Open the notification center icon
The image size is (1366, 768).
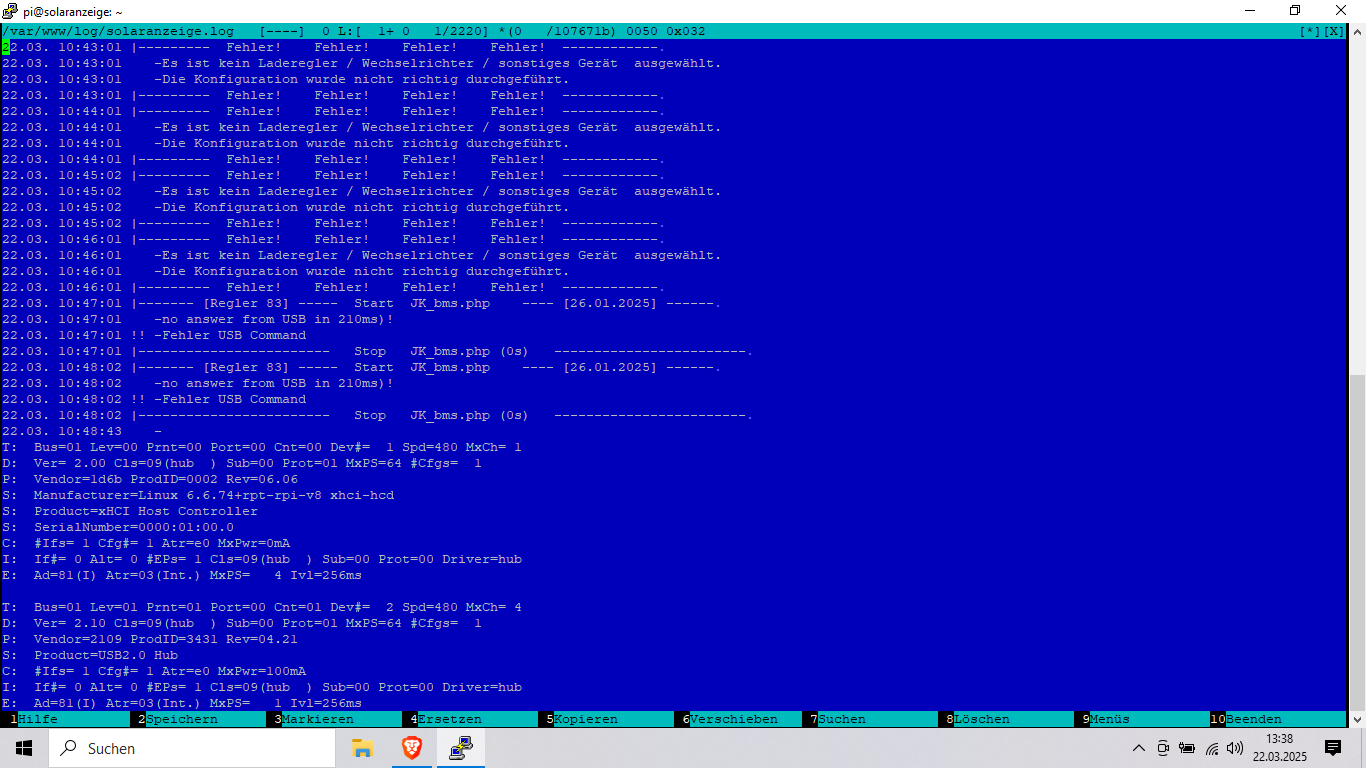point(1333,748)
